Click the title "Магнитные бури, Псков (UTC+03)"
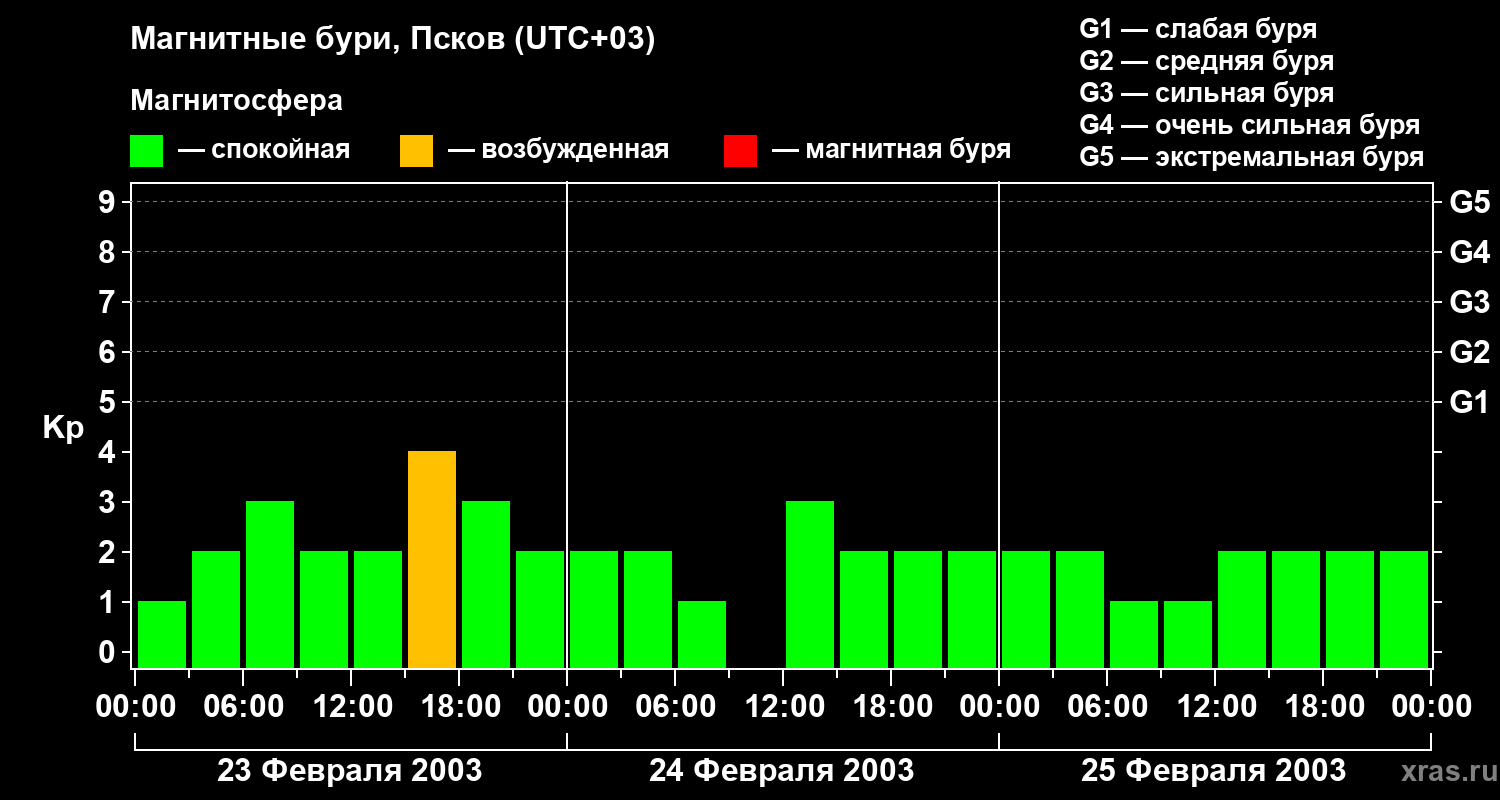 pyautogui.click(x=393, y=40)
